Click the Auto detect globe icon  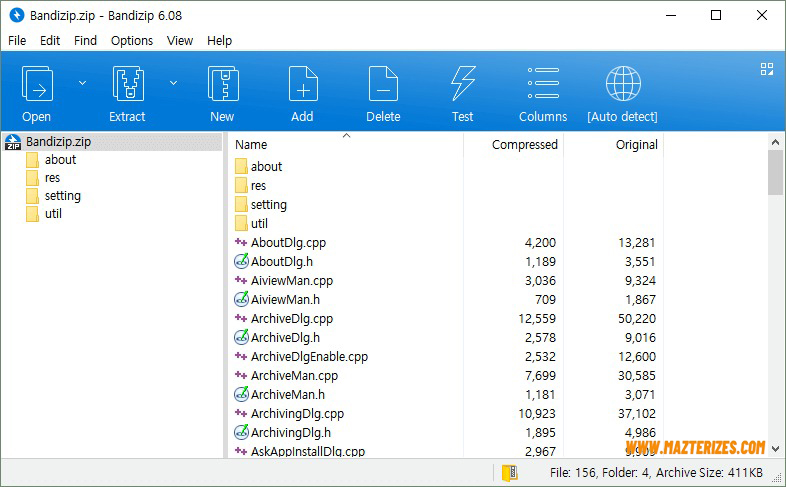(x=623, y=84)
